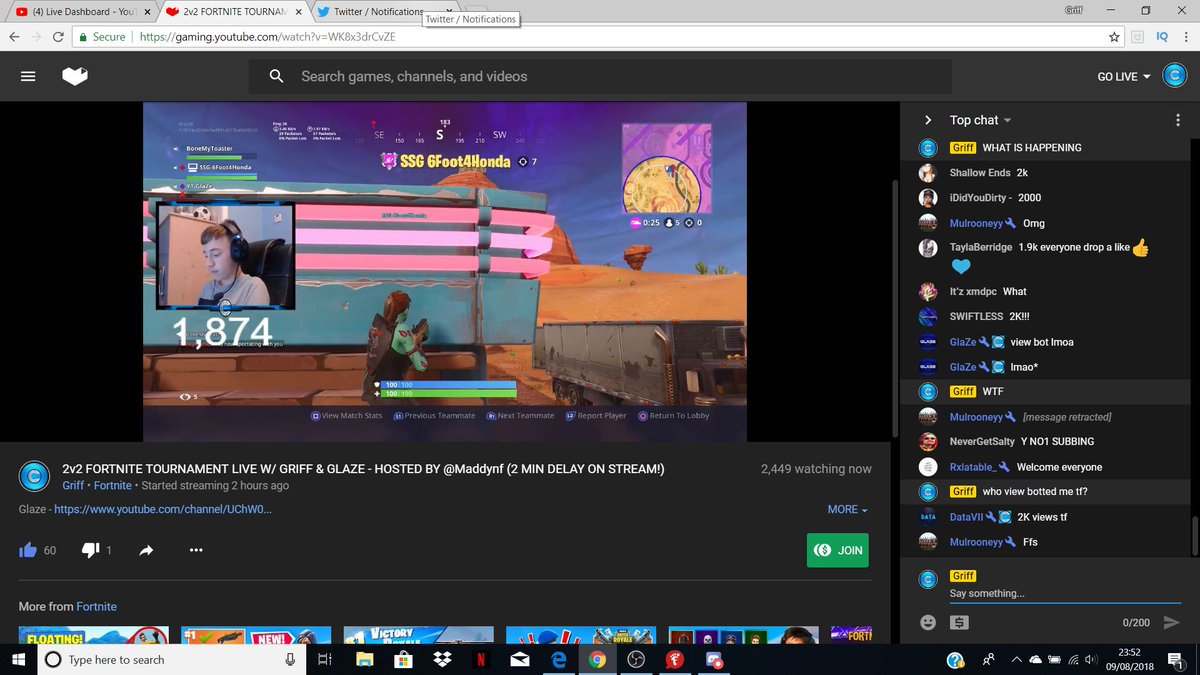Screen dimensions: 1200x675
Task: Open the Top chat dropdown
Action: pos(980,120)
